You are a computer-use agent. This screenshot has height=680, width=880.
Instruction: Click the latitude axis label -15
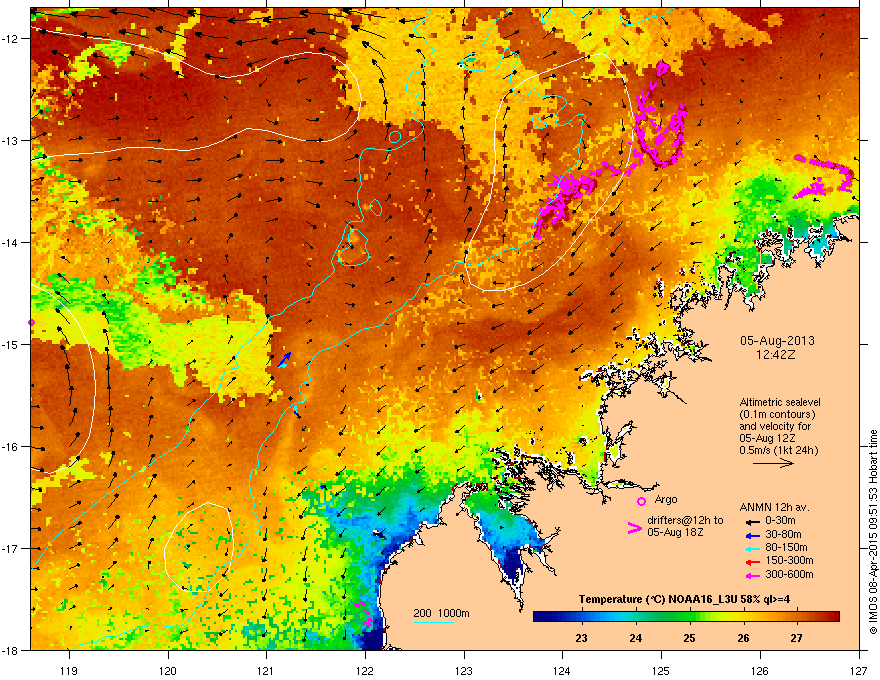point(11,344)
